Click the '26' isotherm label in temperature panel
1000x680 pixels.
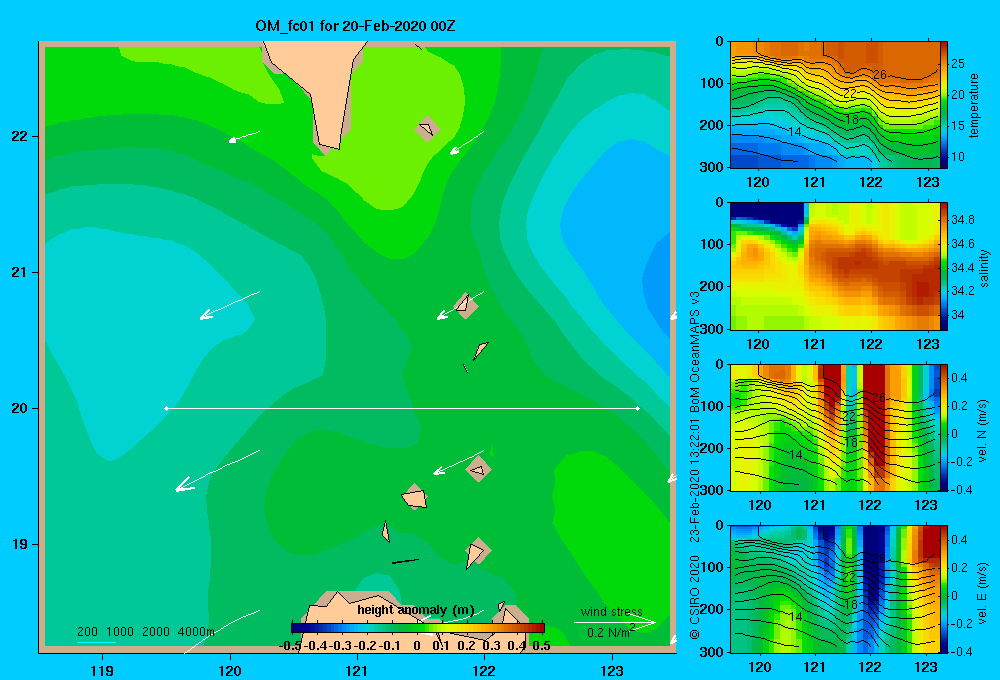pyautogui.click(x=879, y=75)
